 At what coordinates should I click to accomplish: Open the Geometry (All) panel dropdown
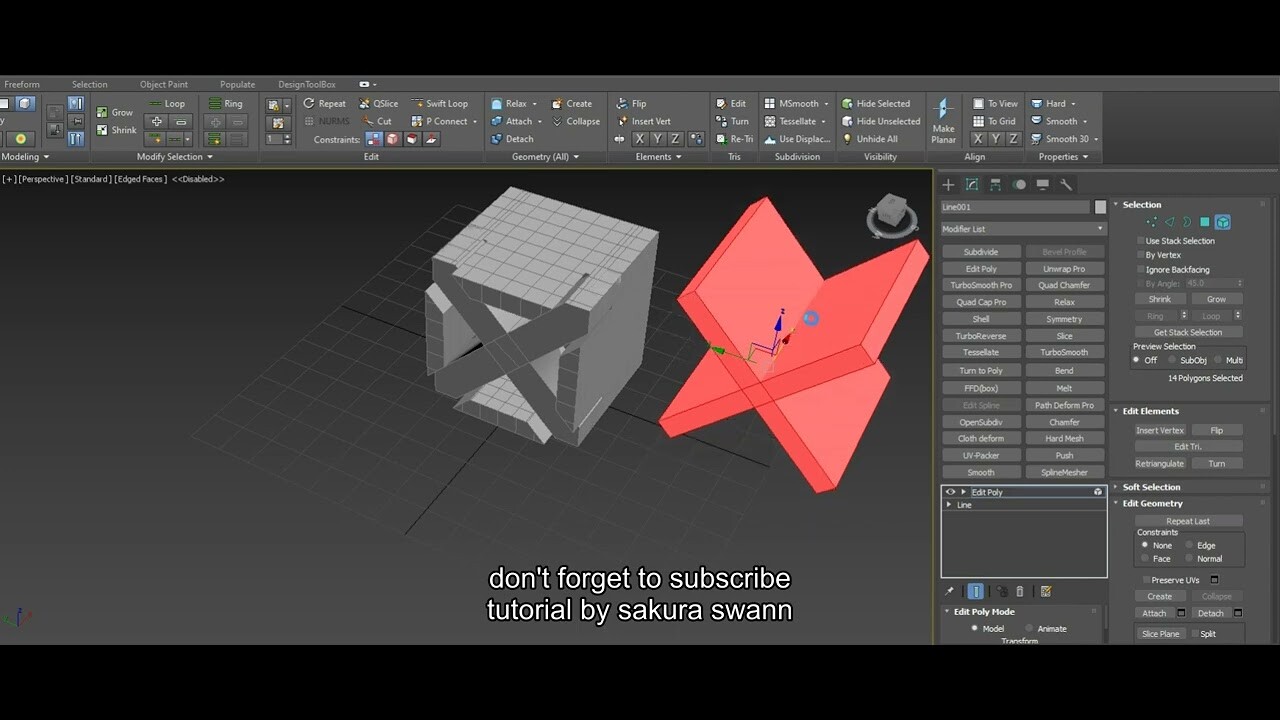pos(545,157)
